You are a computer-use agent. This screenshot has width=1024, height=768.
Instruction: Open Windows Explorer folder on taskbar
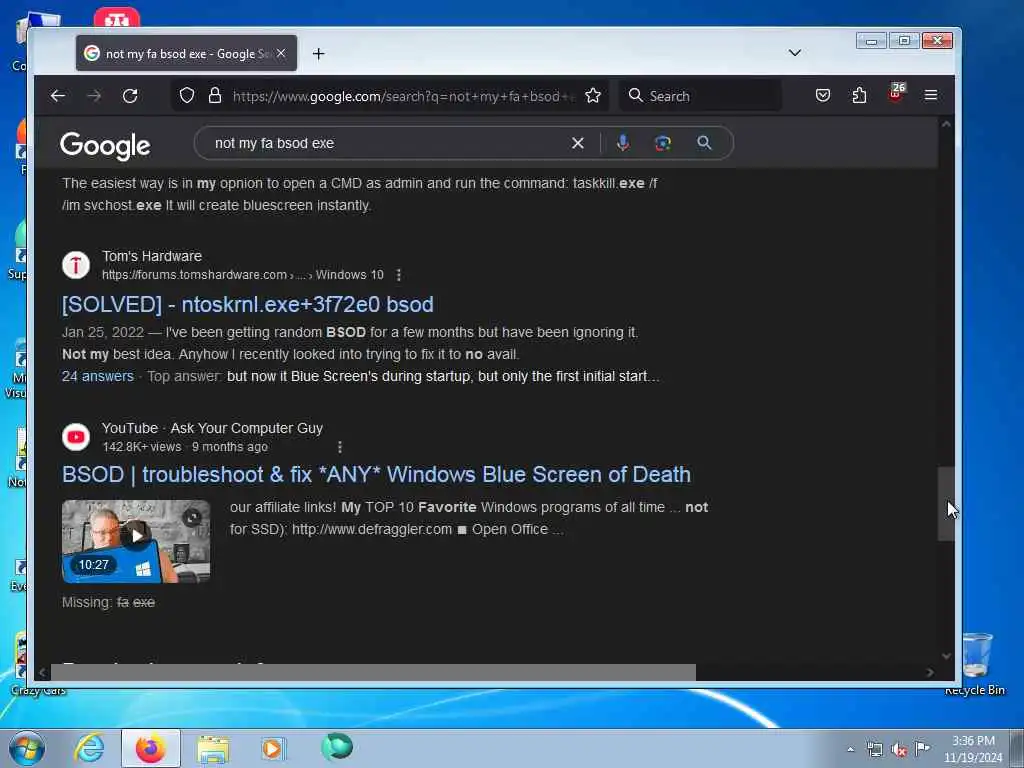point(213,749)
